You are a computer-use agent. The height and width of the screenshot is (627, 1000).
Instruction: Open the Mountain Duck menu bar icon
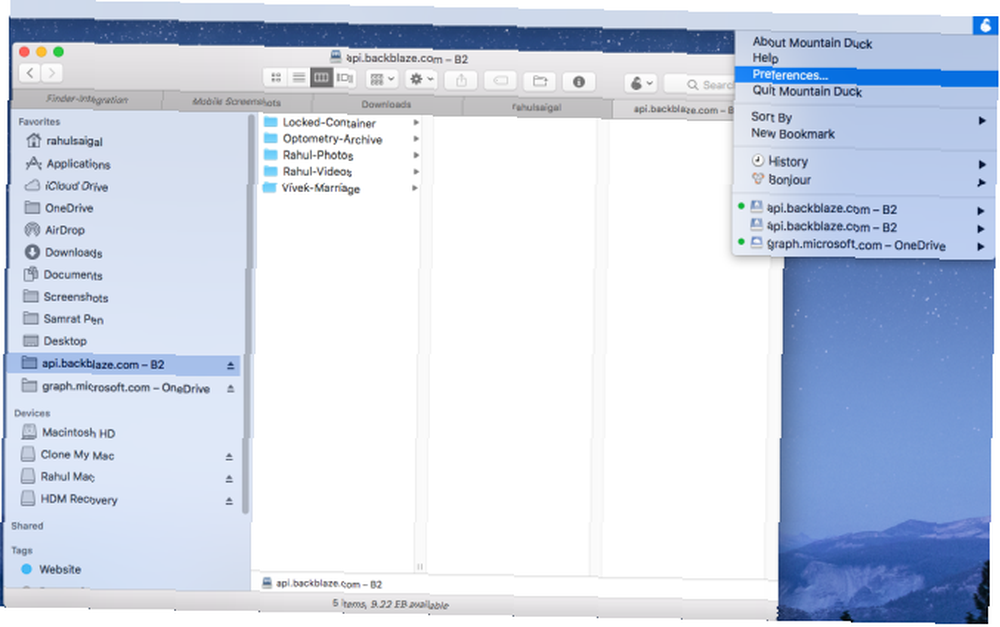point(985,26)
